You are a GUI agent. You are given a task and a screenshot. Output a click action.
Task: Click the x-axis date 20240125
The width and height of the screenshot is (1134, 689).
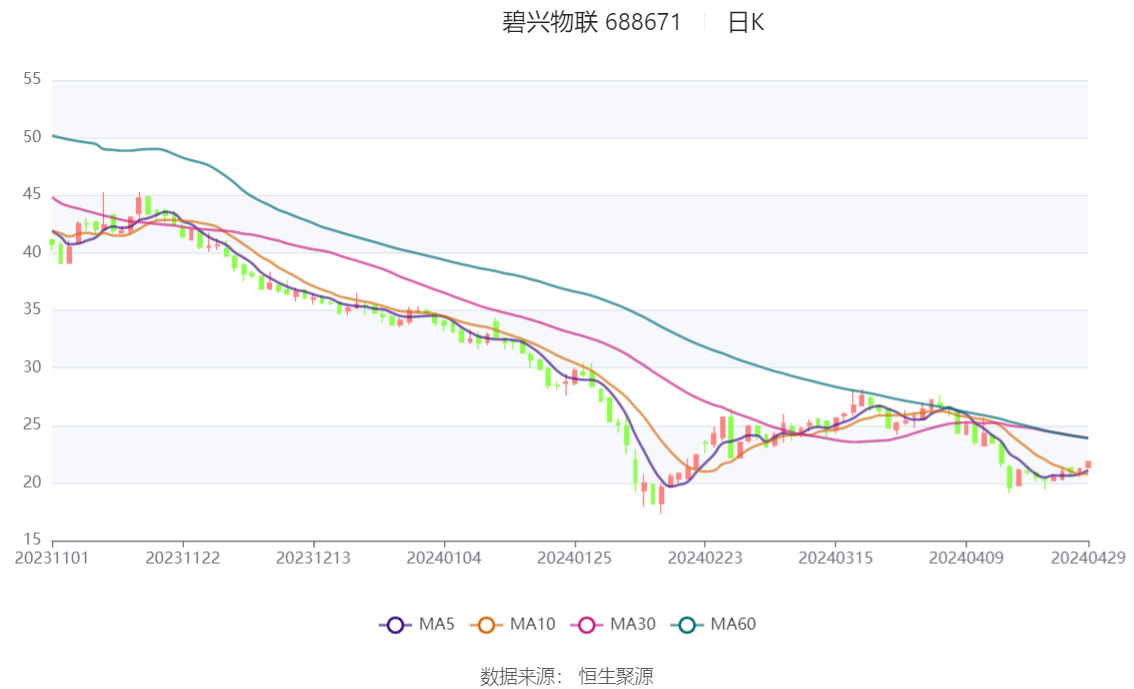(x=574, y=558)
